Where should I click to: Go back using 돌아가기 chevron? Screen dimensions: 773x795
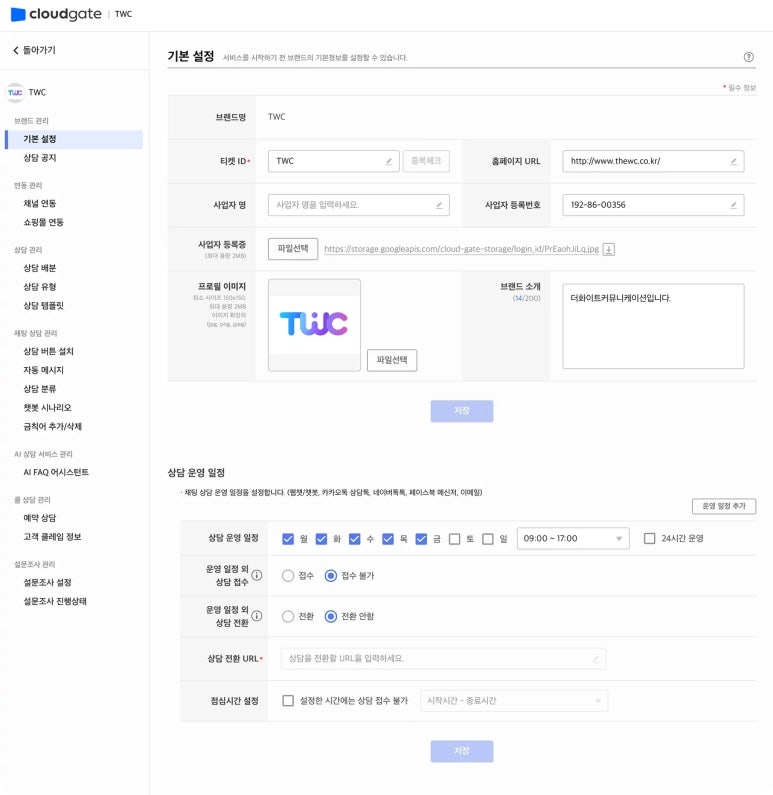(x=16, y=50)
